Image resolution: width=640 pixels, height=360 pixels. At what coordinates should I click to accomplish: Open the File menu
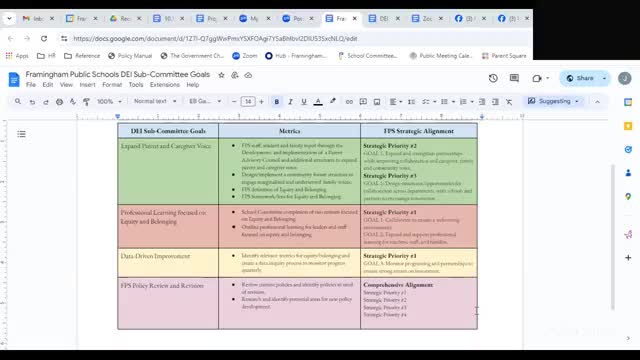(31, 85)
